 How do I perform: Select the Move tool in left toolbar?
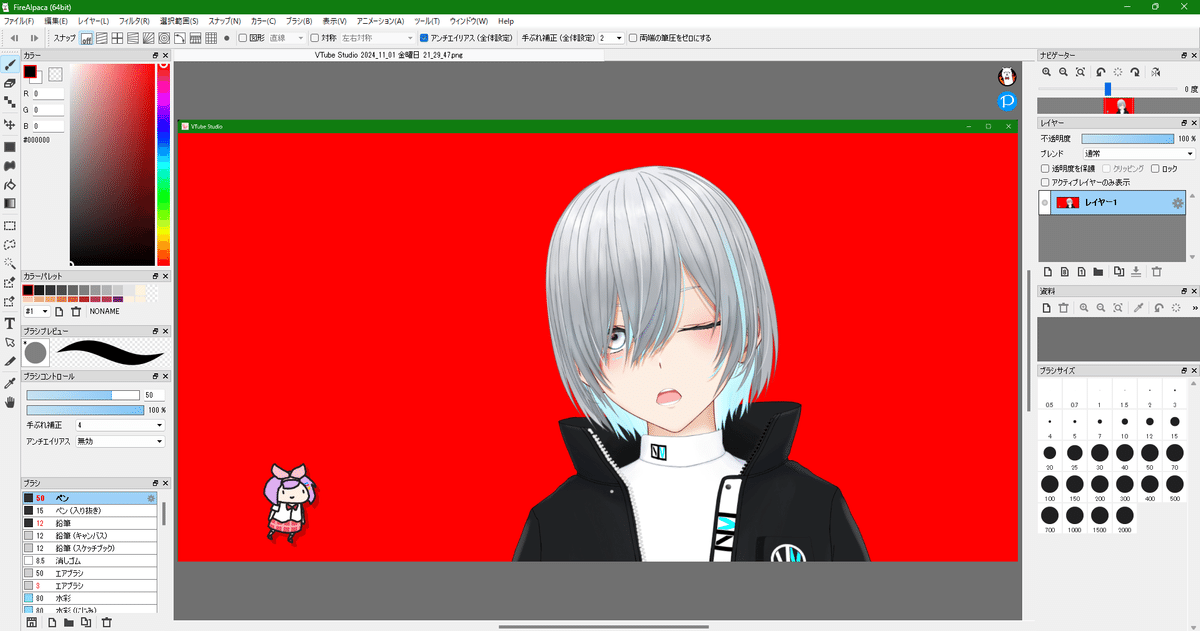click(9, 125)
